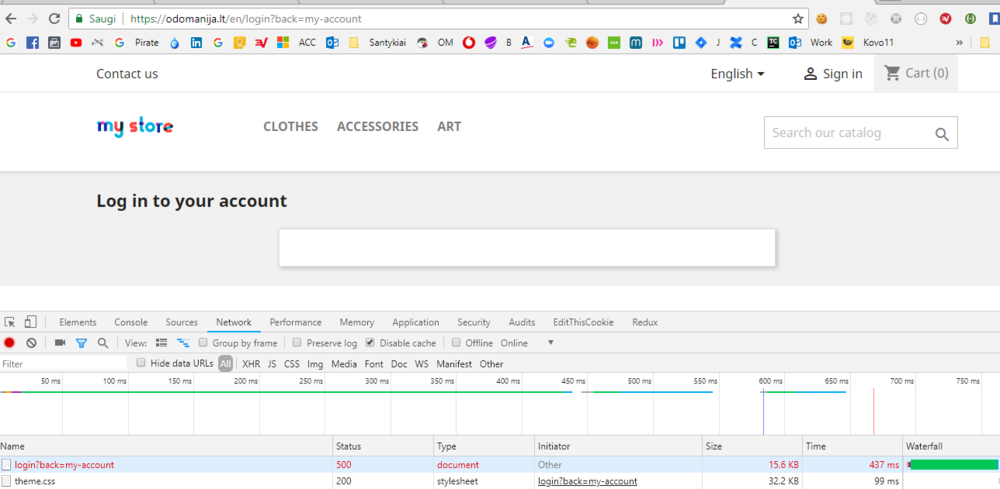
Task: Enable the Preserve log checkbox
Action: [x=298, y=343]
